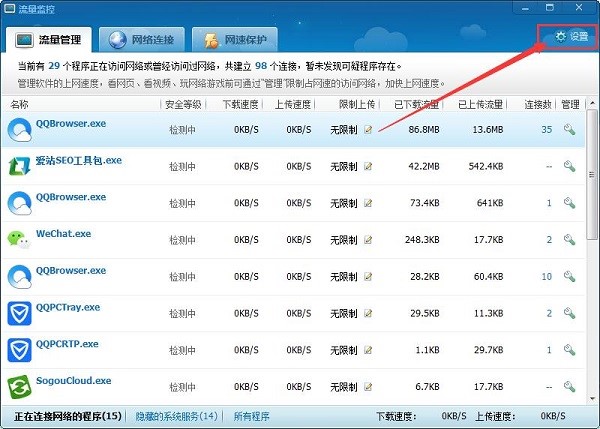Select the QQPCTray.exe process name

[x=68, y=307]
